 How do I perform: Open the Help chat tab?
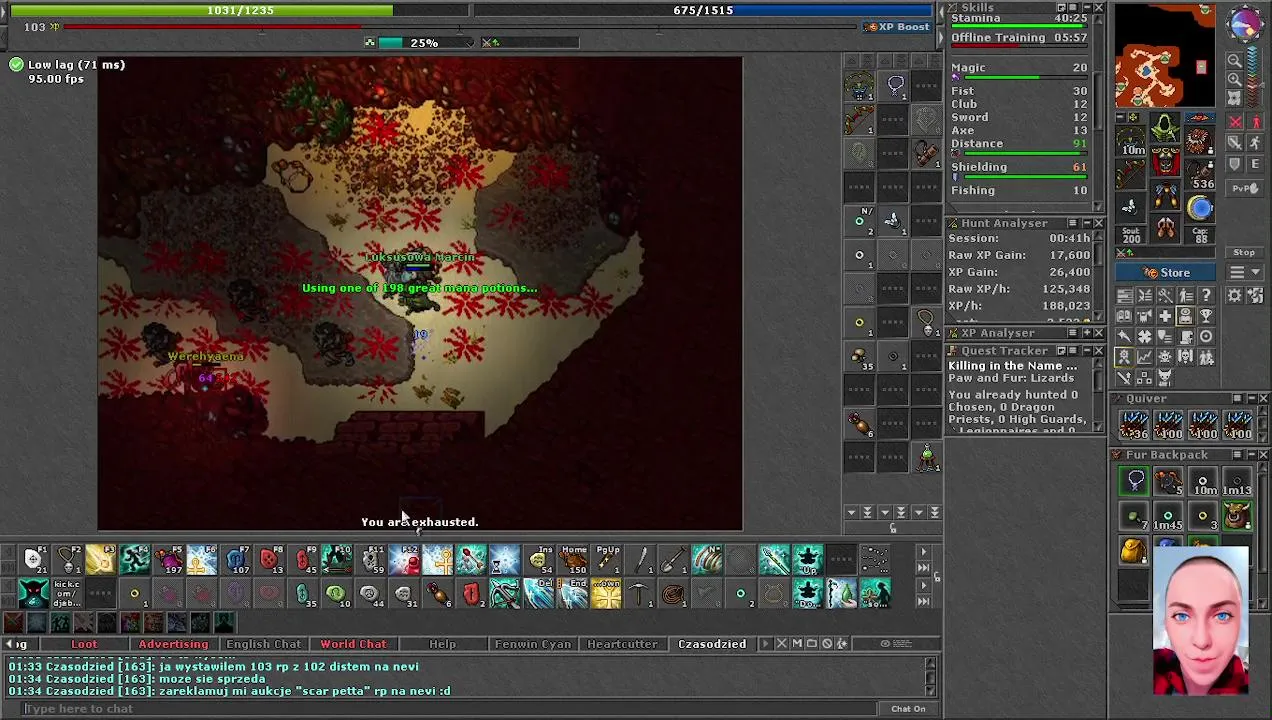coord(442,644)
